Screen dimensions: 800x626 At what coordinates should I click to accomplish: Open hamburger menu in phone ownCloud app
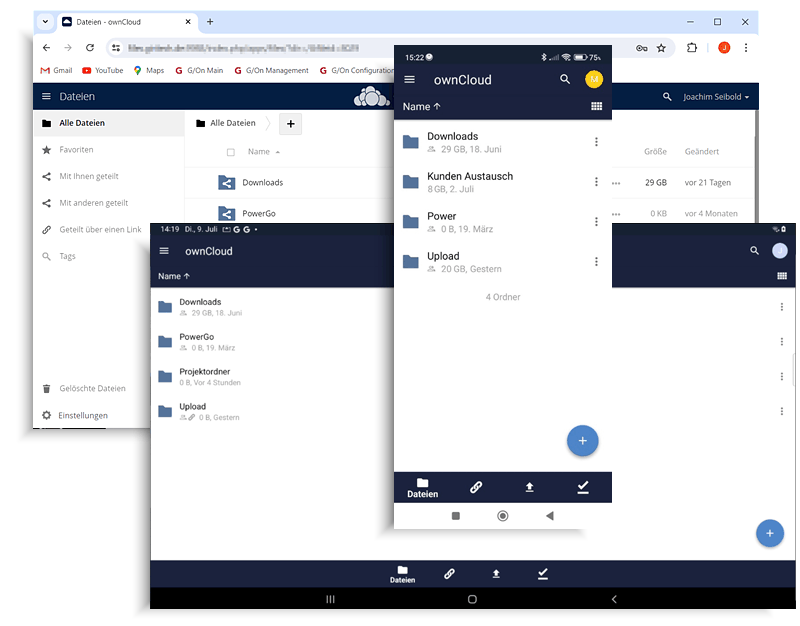point(409,80)
